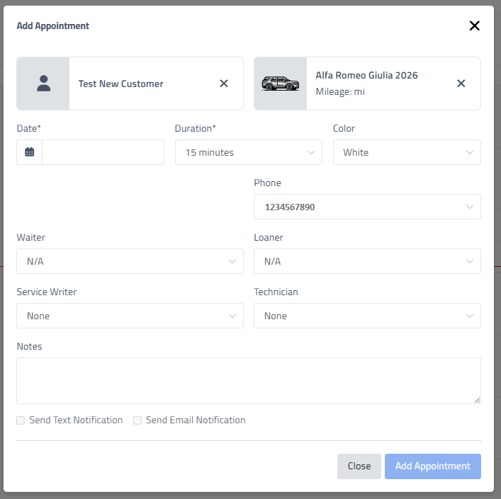The height and width of the screenshot is (499, 501).
Task: Remove Alfa Romeo Giulia vehicle X icon
Action: [461, 83]
